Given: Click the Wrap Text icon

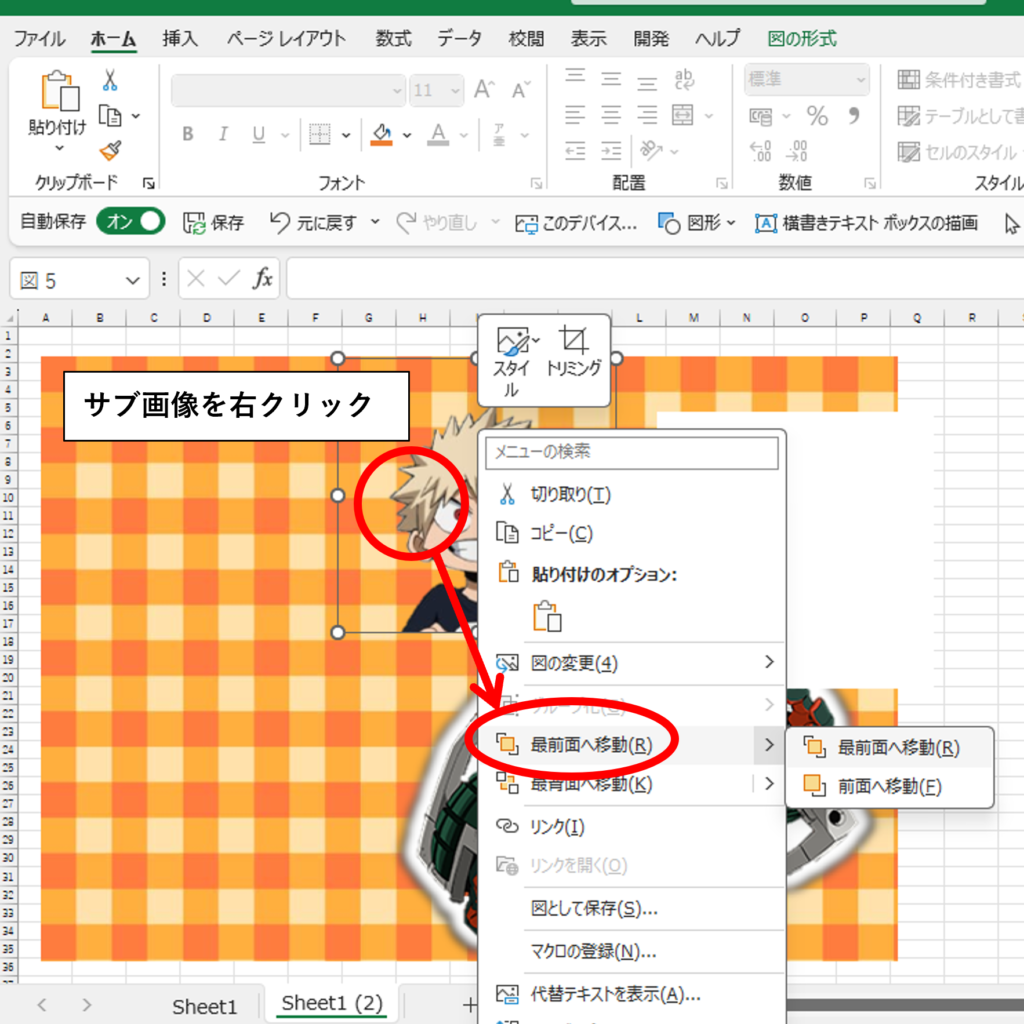Looking at the screenshot, I should [x=684, y=79].
